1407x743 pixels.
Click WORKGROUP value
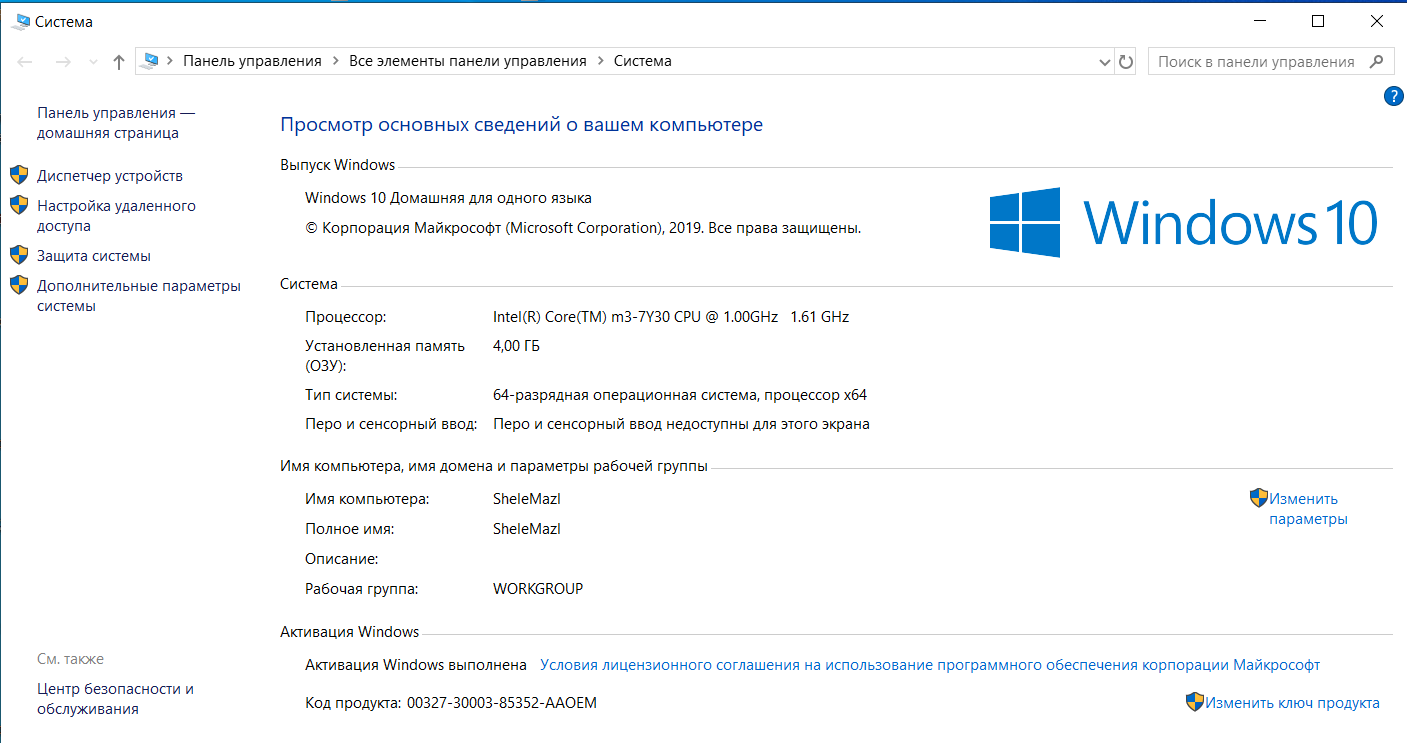pyautogui.click(x=538, y=589)
